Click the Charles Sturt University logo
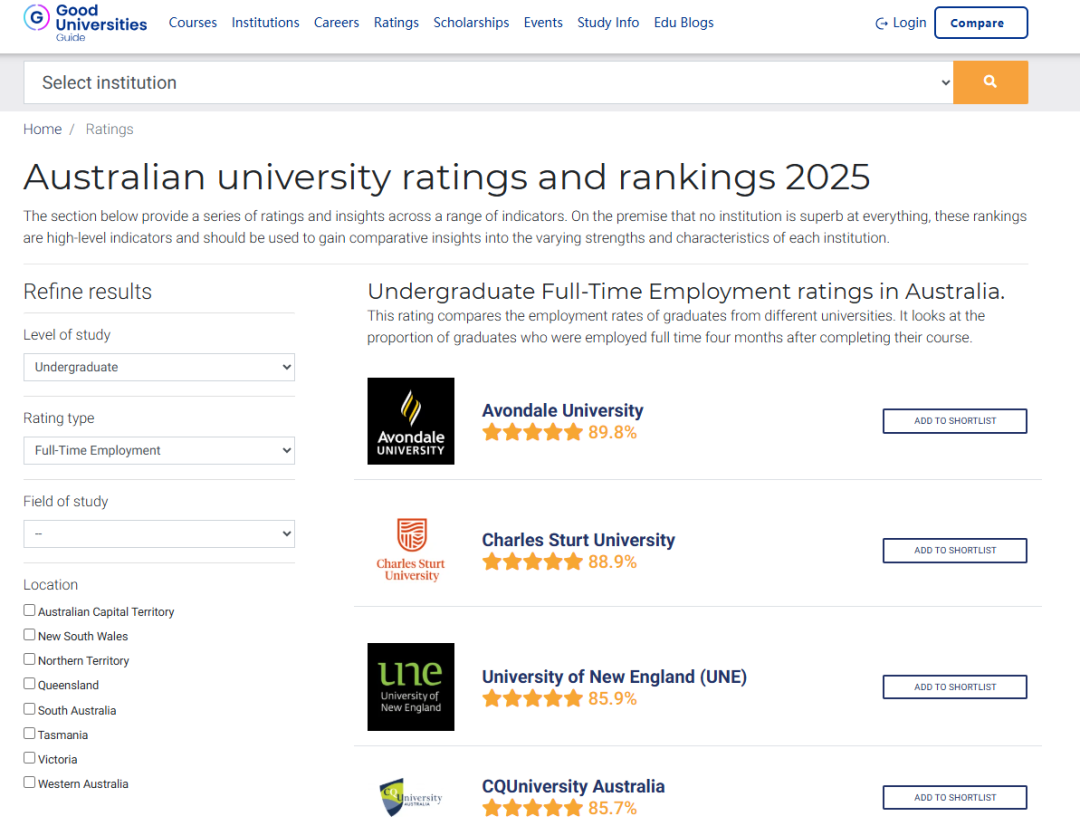Viewport: 1080px width, 826px height. [411, 550]
